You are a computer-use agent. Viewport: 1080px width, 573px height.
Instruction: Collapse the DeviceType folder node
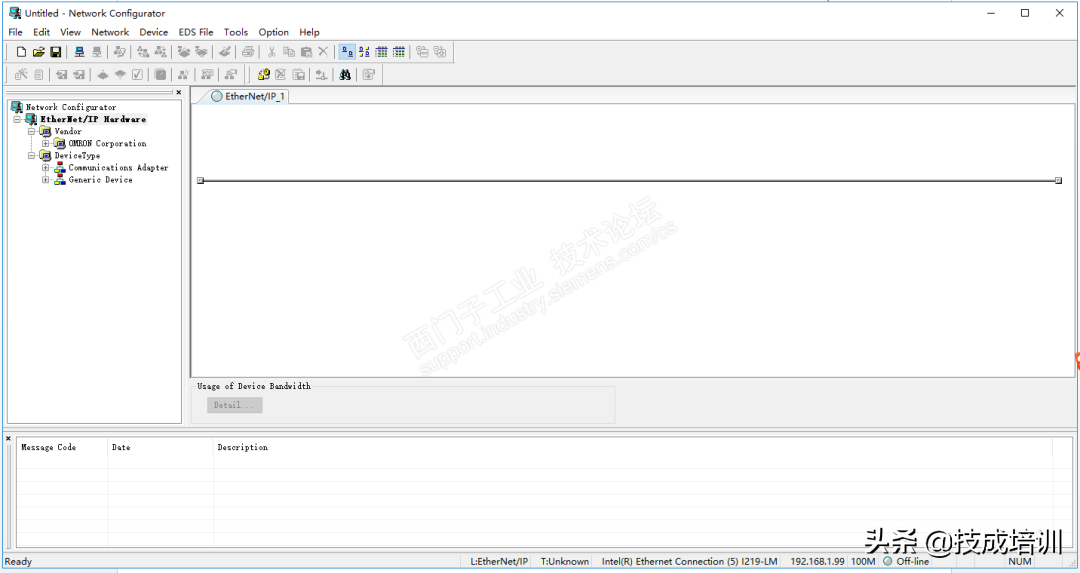point(31,156)
